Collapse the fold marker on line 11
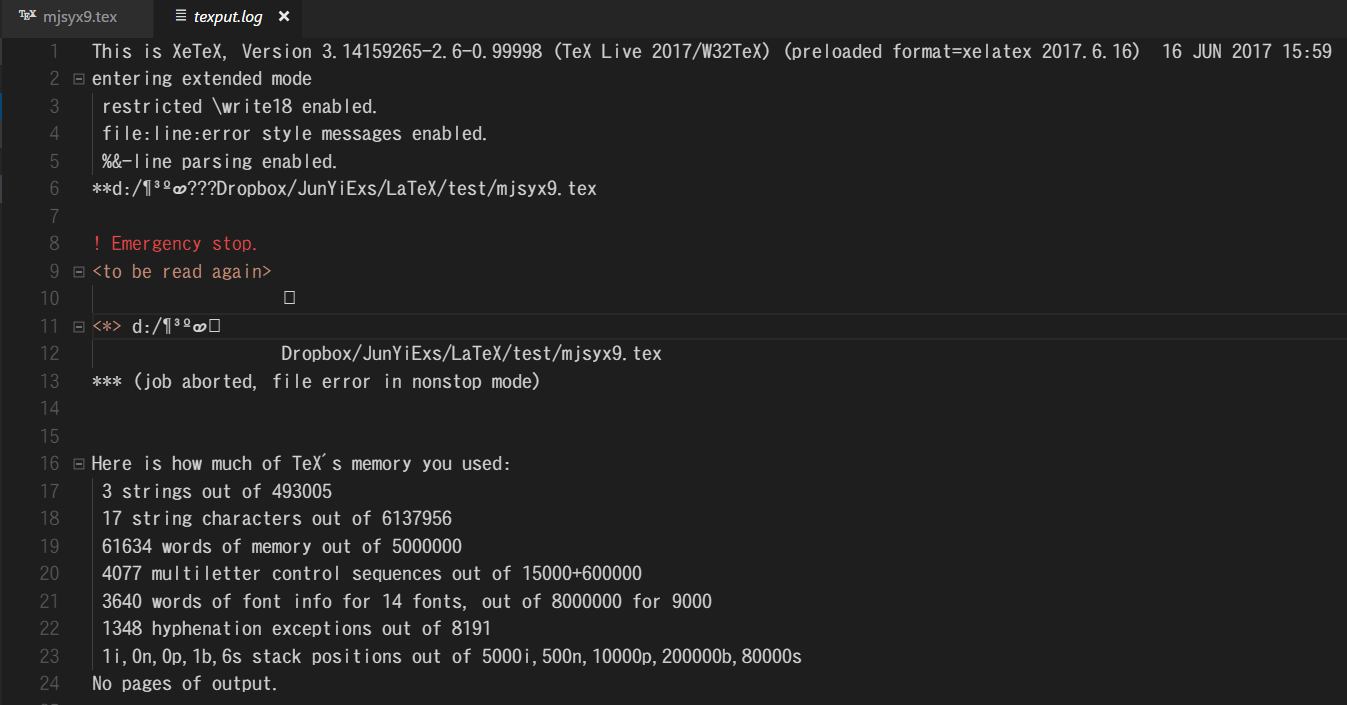The width and height of the screenshot is (1347, 705). (78, 325)
